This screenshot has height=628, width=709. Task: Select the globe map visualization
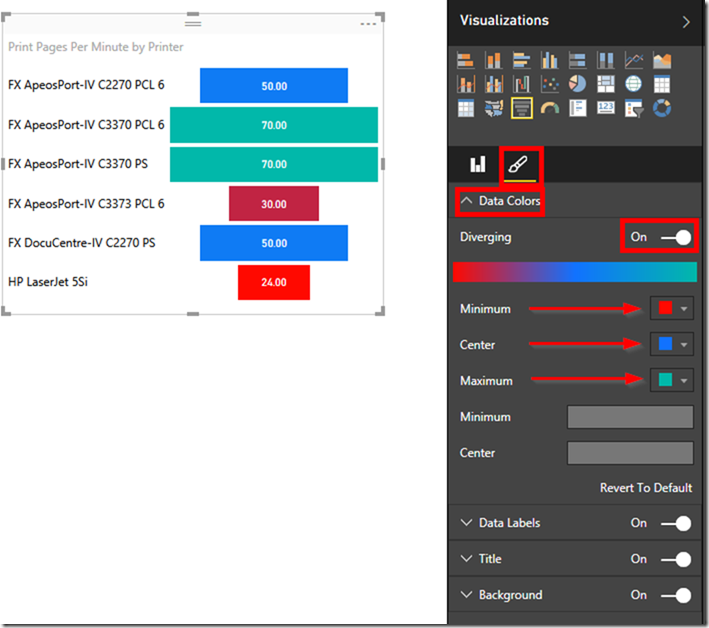(x=633, y=84)
